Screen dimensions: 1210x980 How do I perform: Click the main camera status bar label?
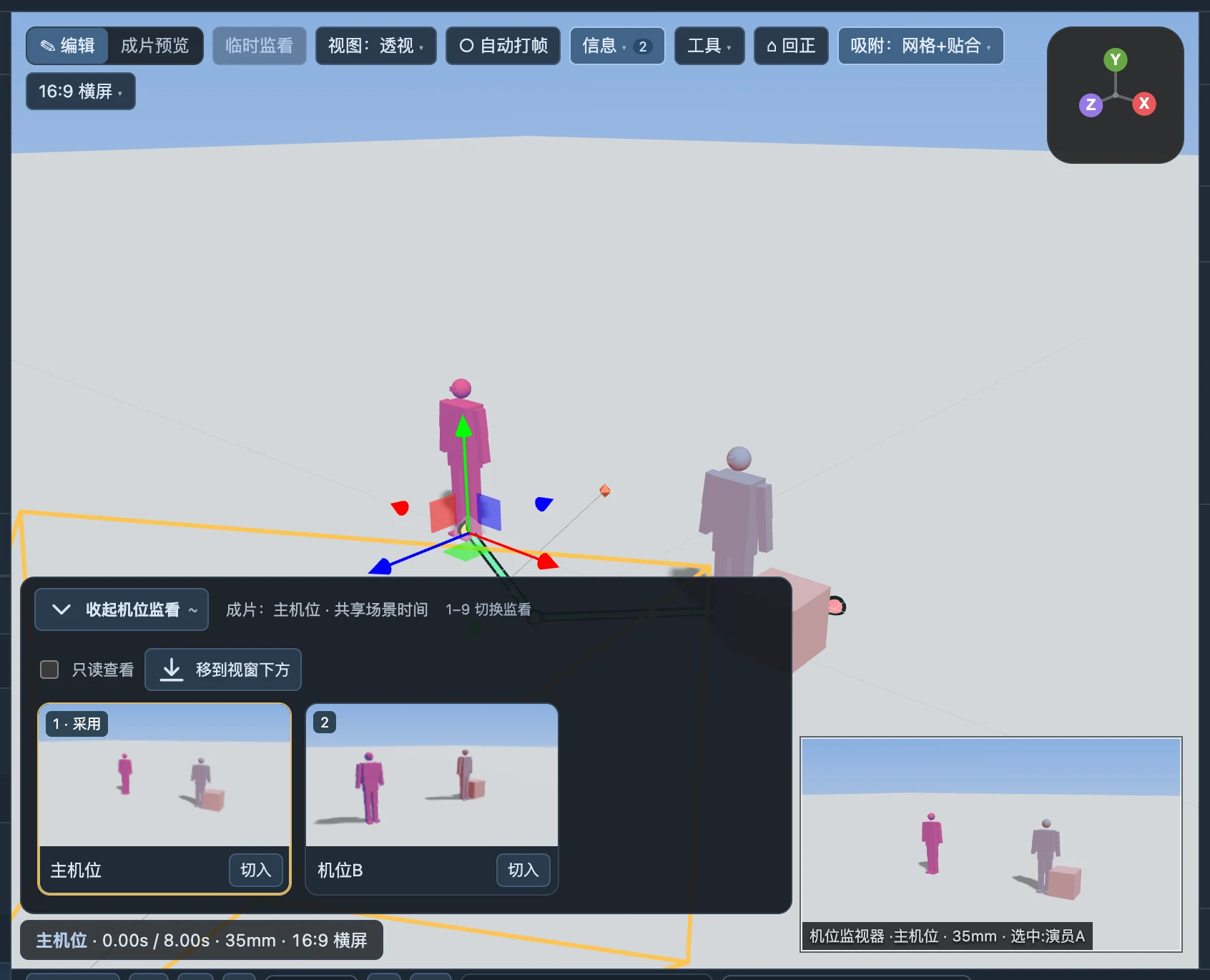(x=202, y=940)
